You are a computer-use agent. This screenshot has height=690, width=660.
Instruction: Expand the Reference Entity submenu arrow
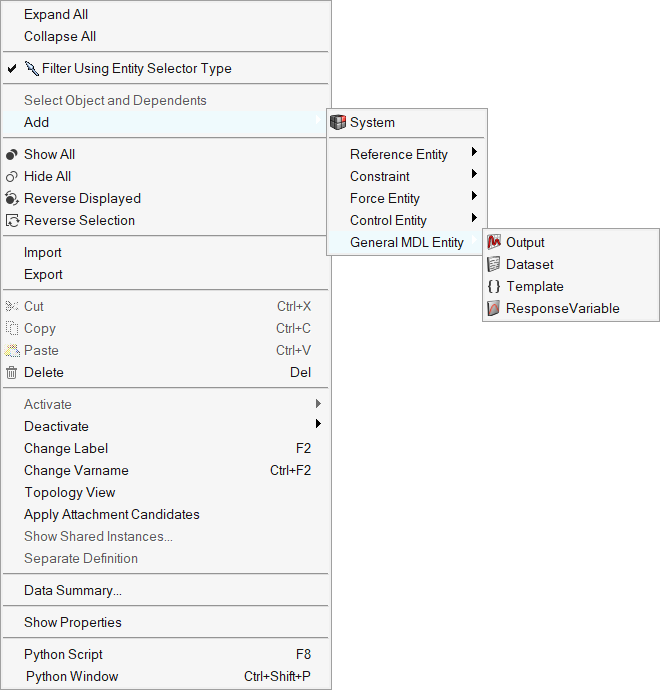(x=474, y=153)
